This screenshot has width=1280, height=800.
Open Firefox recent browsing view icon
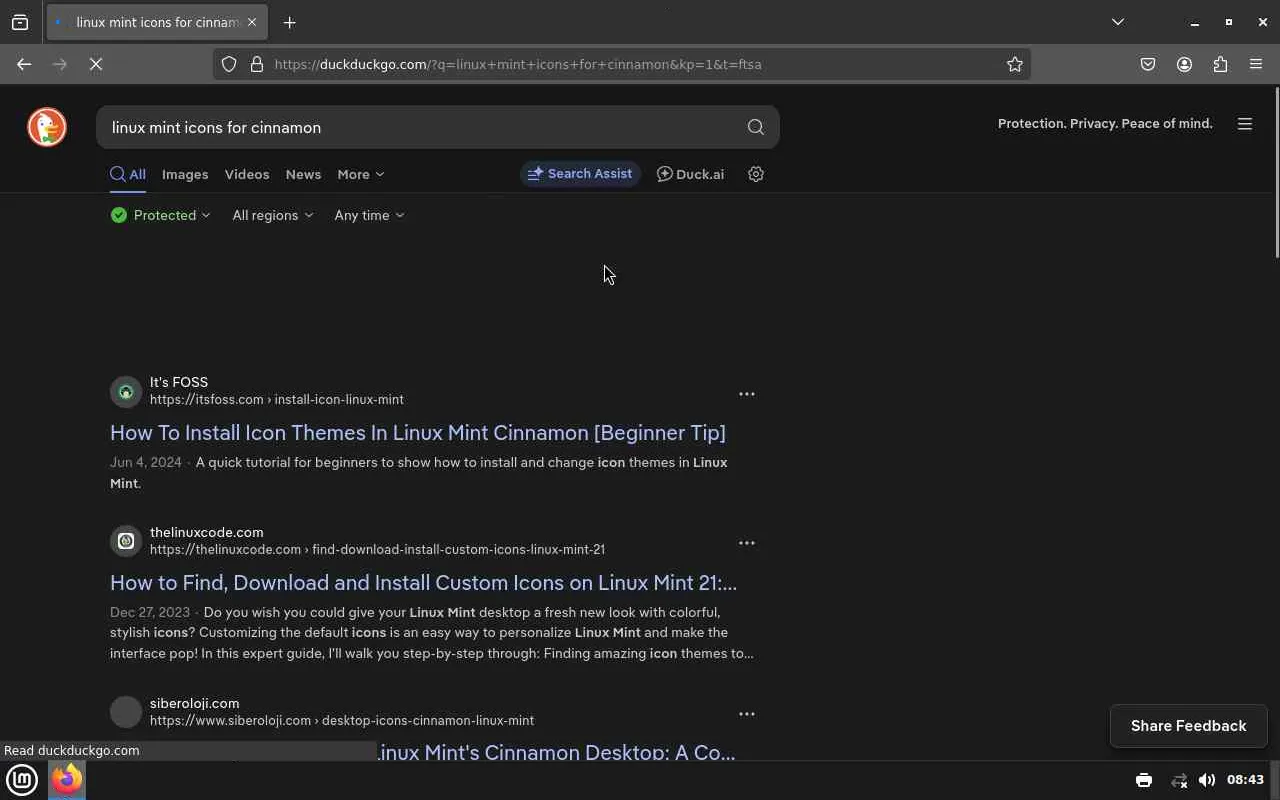tap(20, 22)
